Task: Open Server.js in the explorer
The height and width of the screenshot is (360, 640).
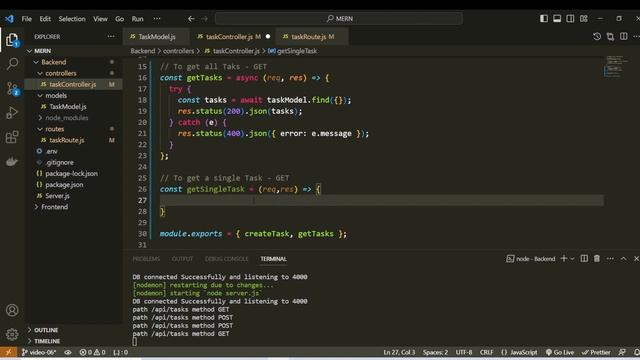Action: [x=57, y=196]
